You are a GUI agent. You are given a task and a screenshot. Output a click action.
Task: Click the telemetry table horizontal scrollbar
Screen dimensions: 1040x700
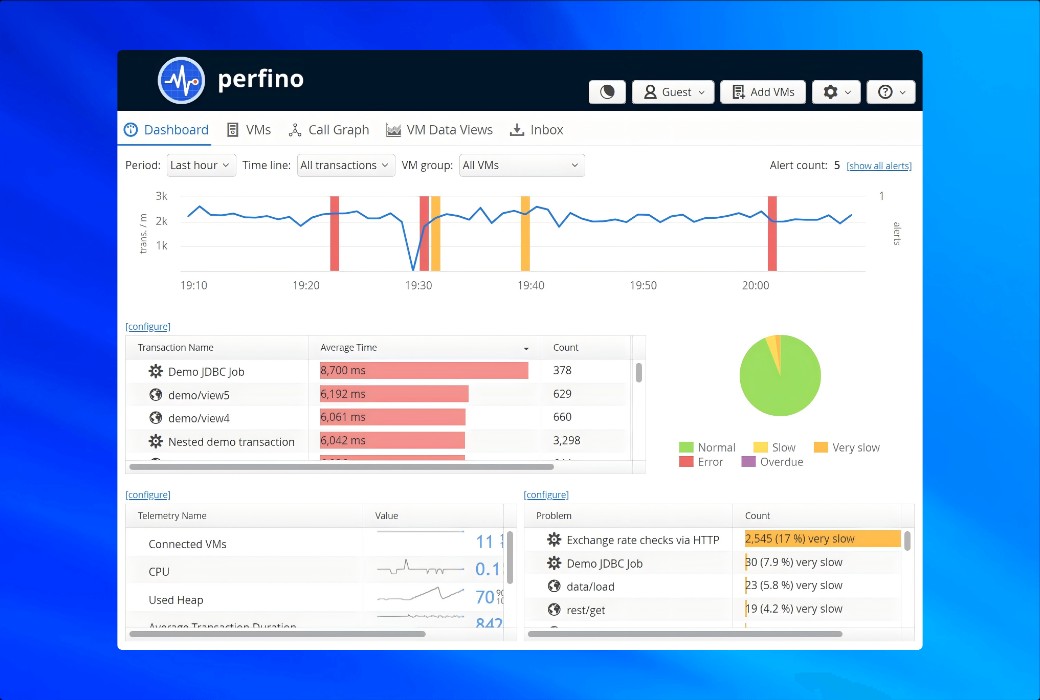(277, 634)
